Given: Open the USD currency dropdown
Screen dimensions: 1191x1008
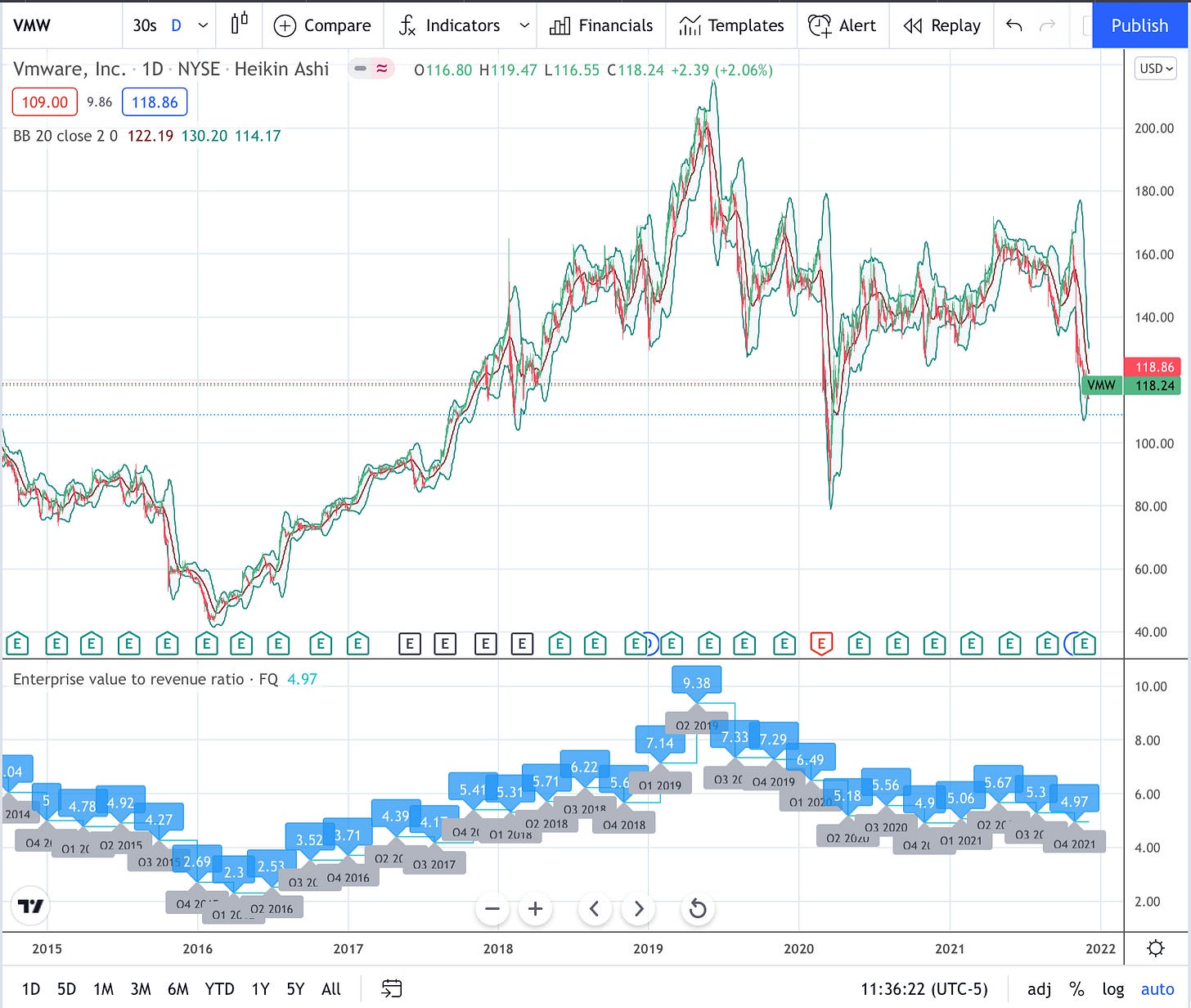Looking at the screenshot, I should [1157, 69].
